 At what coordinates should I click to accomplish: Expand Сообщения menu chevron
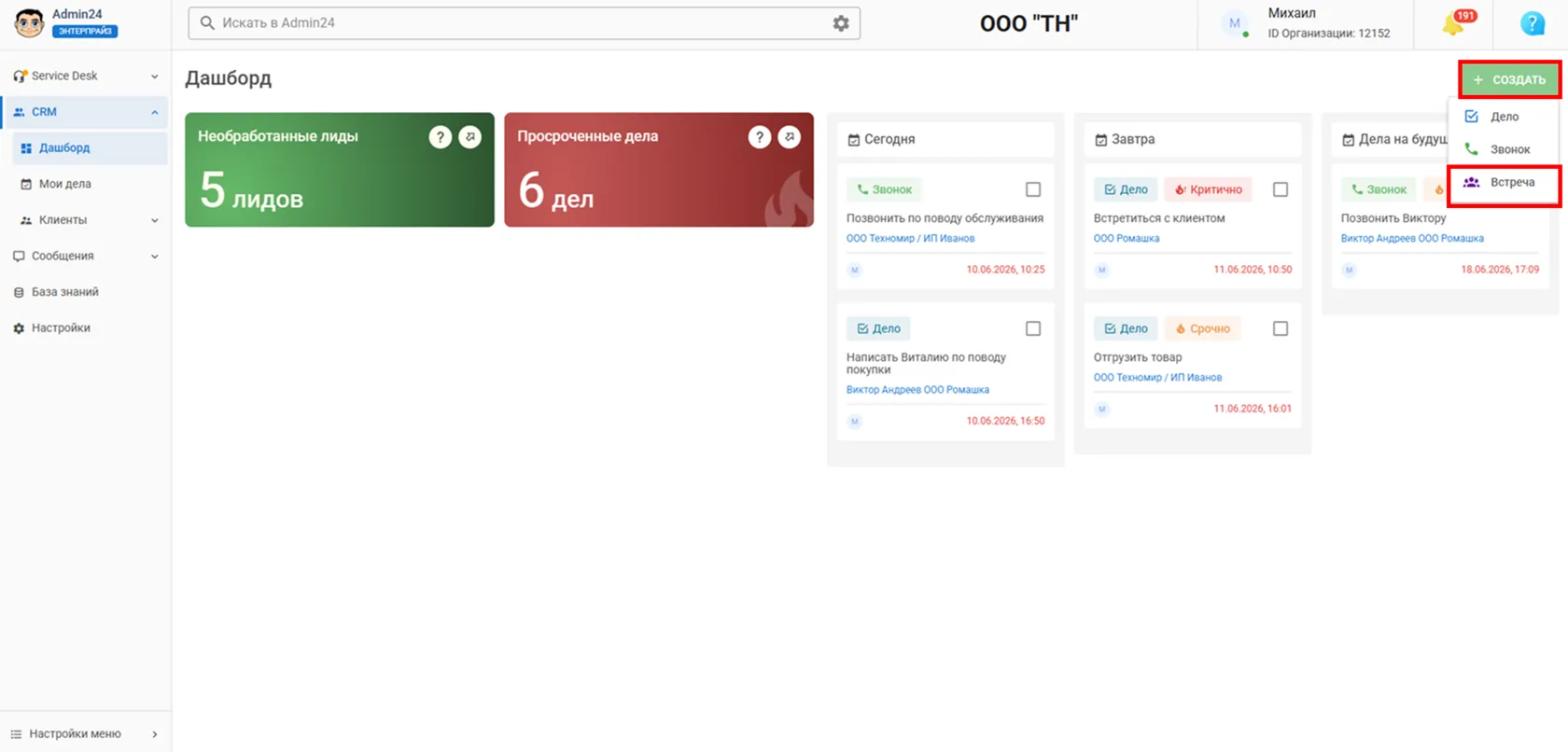click(155, 257)
